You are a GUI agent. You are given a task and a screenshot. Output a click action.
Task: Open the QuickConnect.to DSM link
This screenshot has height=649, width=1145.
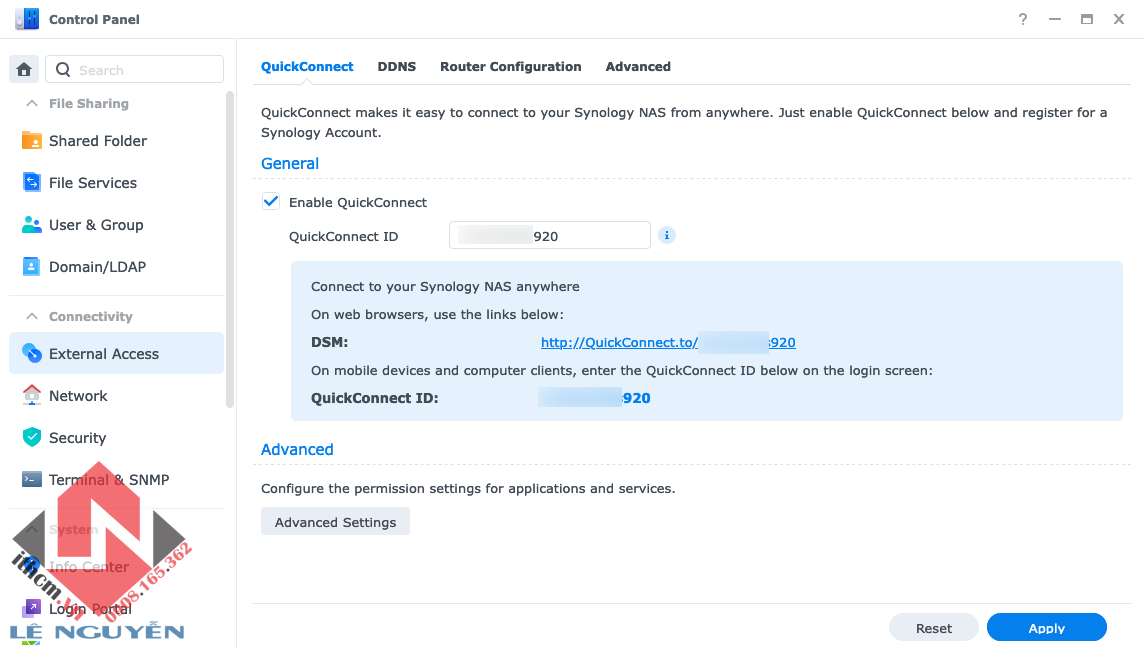[667, 342]
